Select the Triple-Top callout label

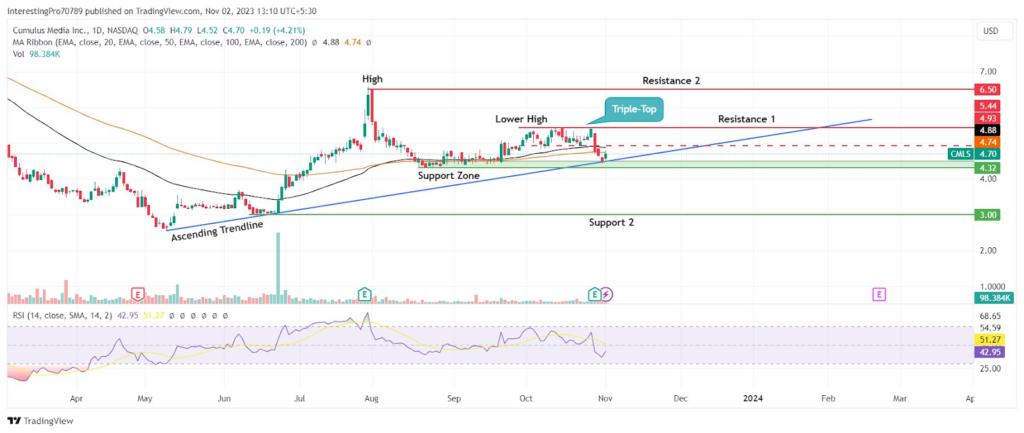pos(633,109)
